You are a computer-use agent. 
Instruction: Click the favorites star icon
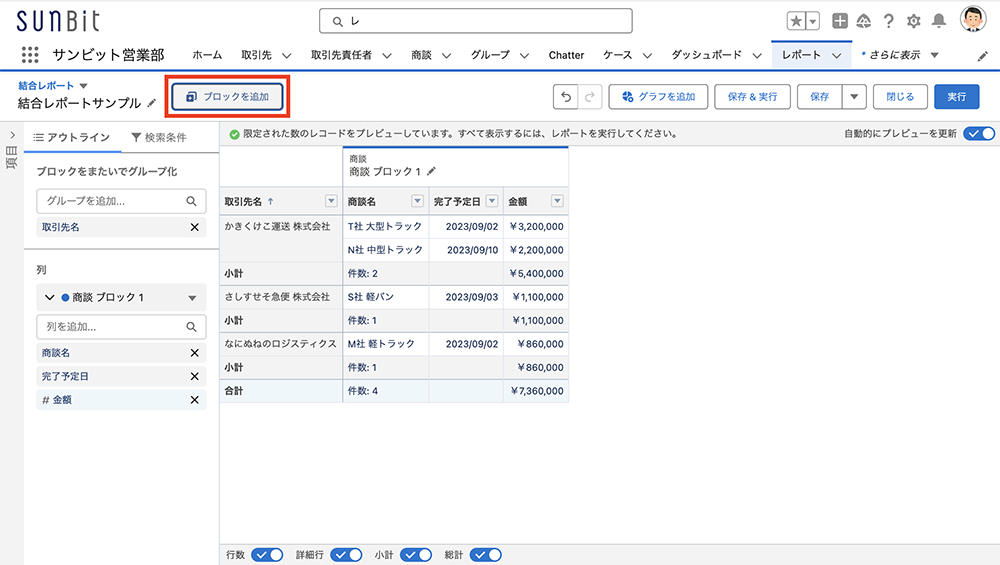pyautogui.click(x=796, y=21)
